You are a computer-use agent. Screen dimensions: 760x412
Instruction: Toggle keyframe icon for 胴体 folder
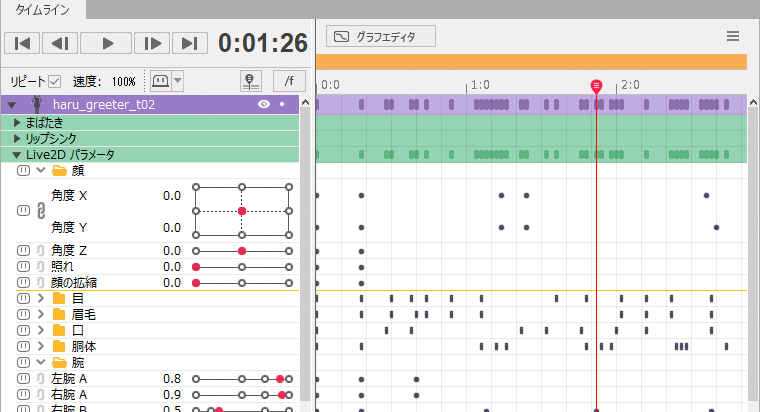23,346
